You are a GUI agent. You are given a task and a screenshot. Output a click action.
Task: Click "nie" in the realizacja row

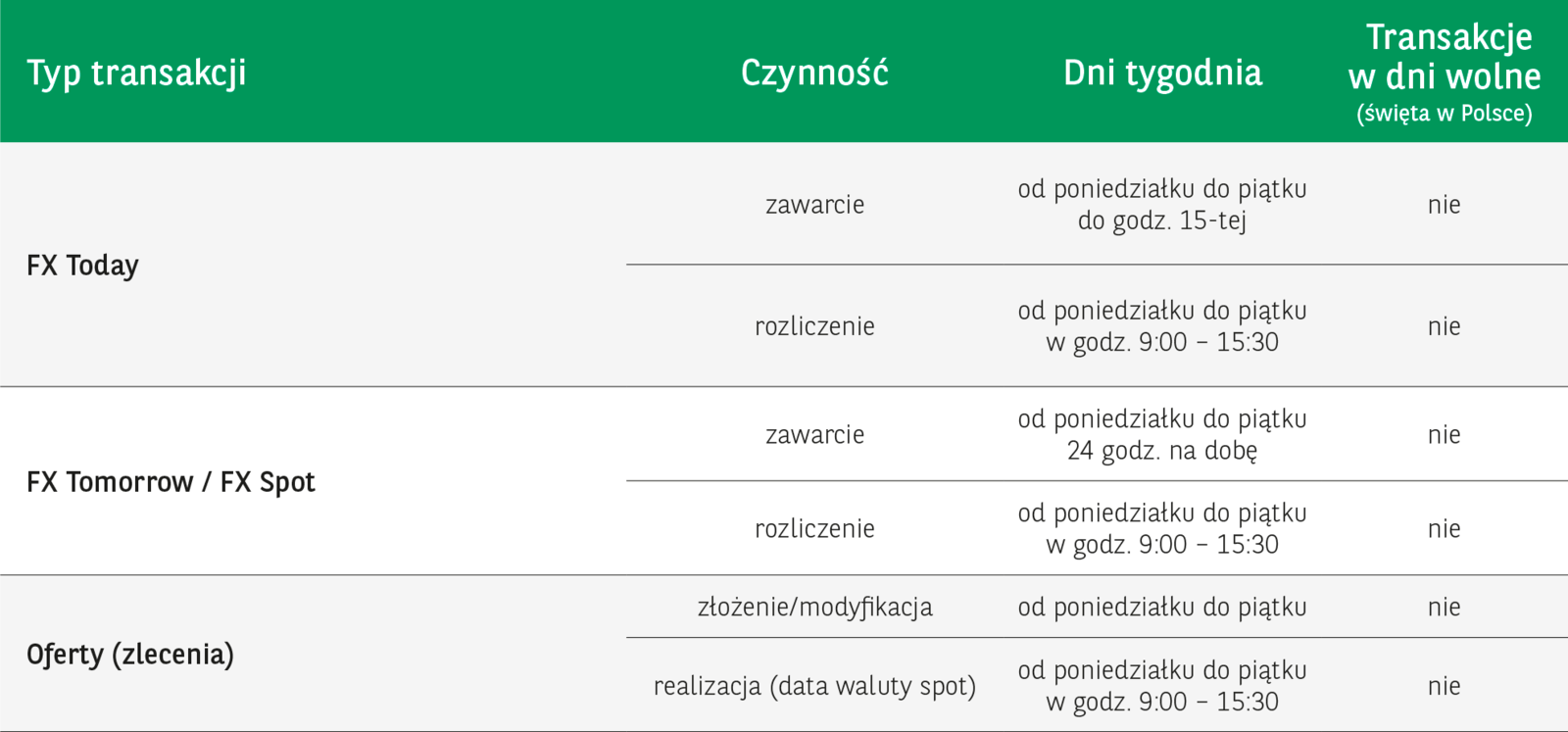click(x=1444, y=686)
